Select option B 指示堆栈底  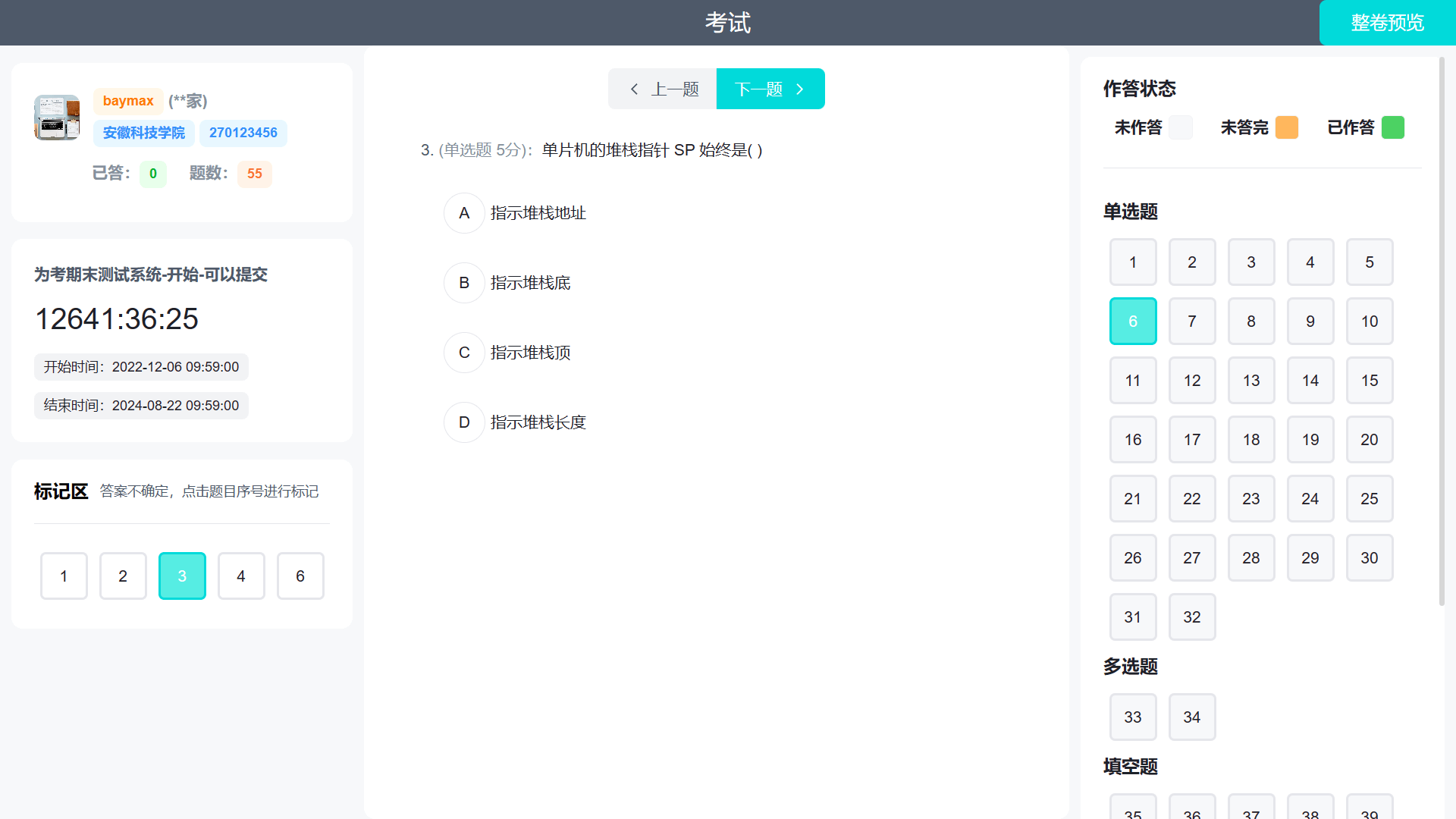(x=464, y=283)
